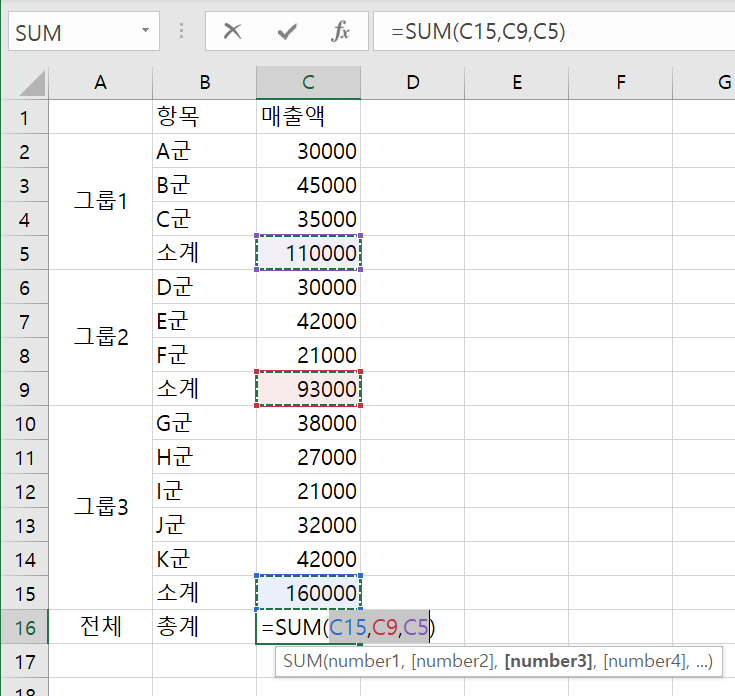Select column A header
The width and height of the screenshot is (735, 696).
[x=100, y=83]
